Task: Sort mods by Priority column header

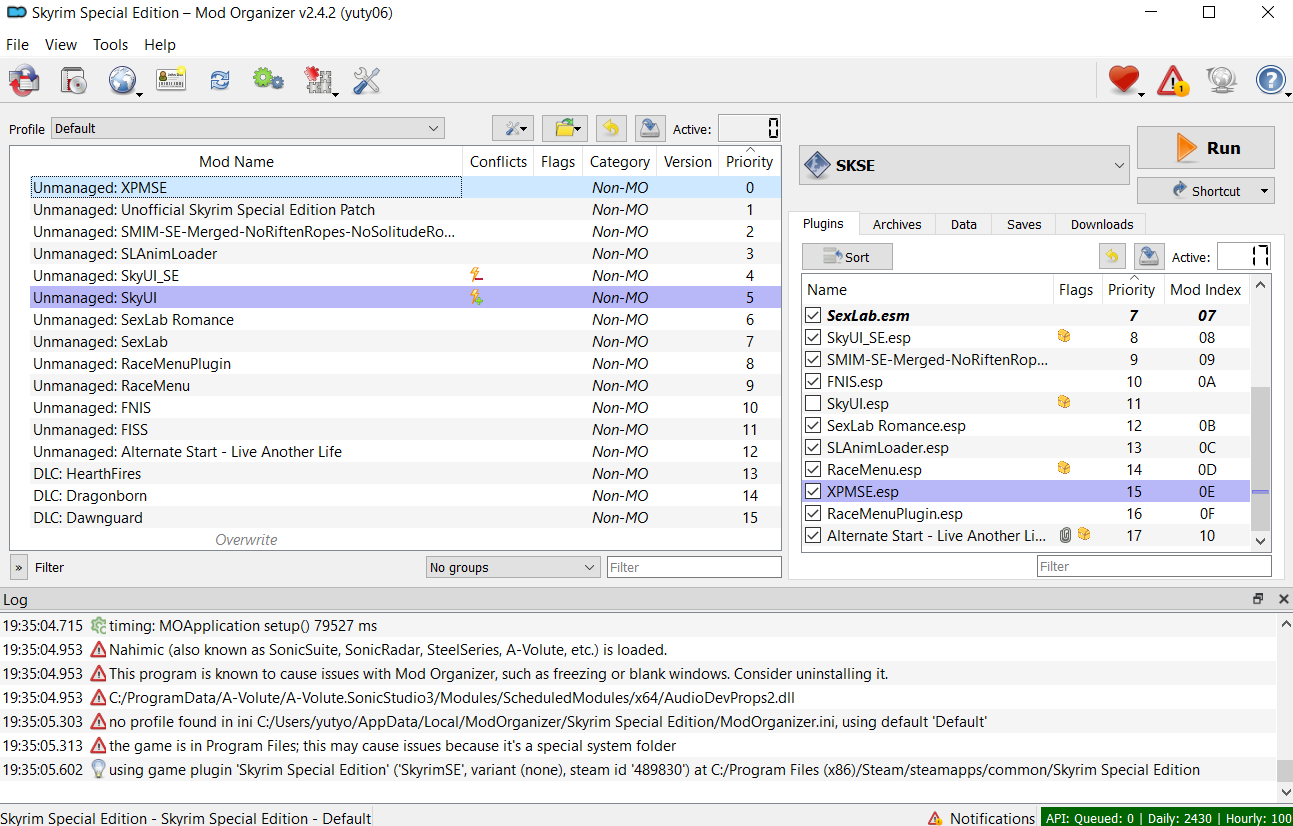Action: point(750,161)
